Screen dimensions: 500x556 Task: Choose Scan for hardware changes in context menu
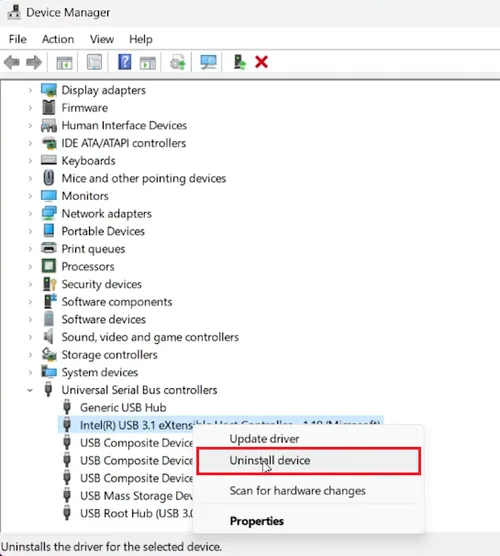pos(309,491)
